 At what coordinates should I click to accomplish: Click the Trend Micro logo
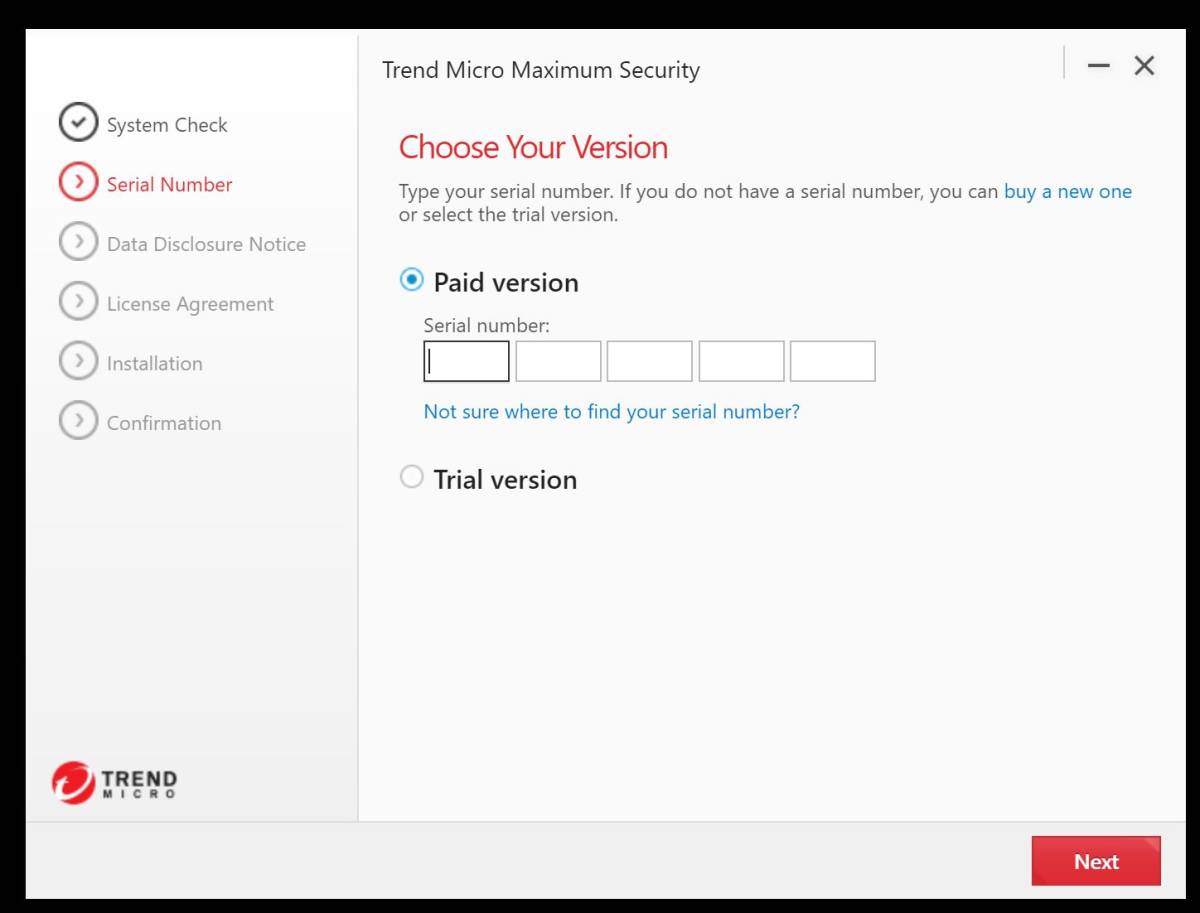(114, 783)
